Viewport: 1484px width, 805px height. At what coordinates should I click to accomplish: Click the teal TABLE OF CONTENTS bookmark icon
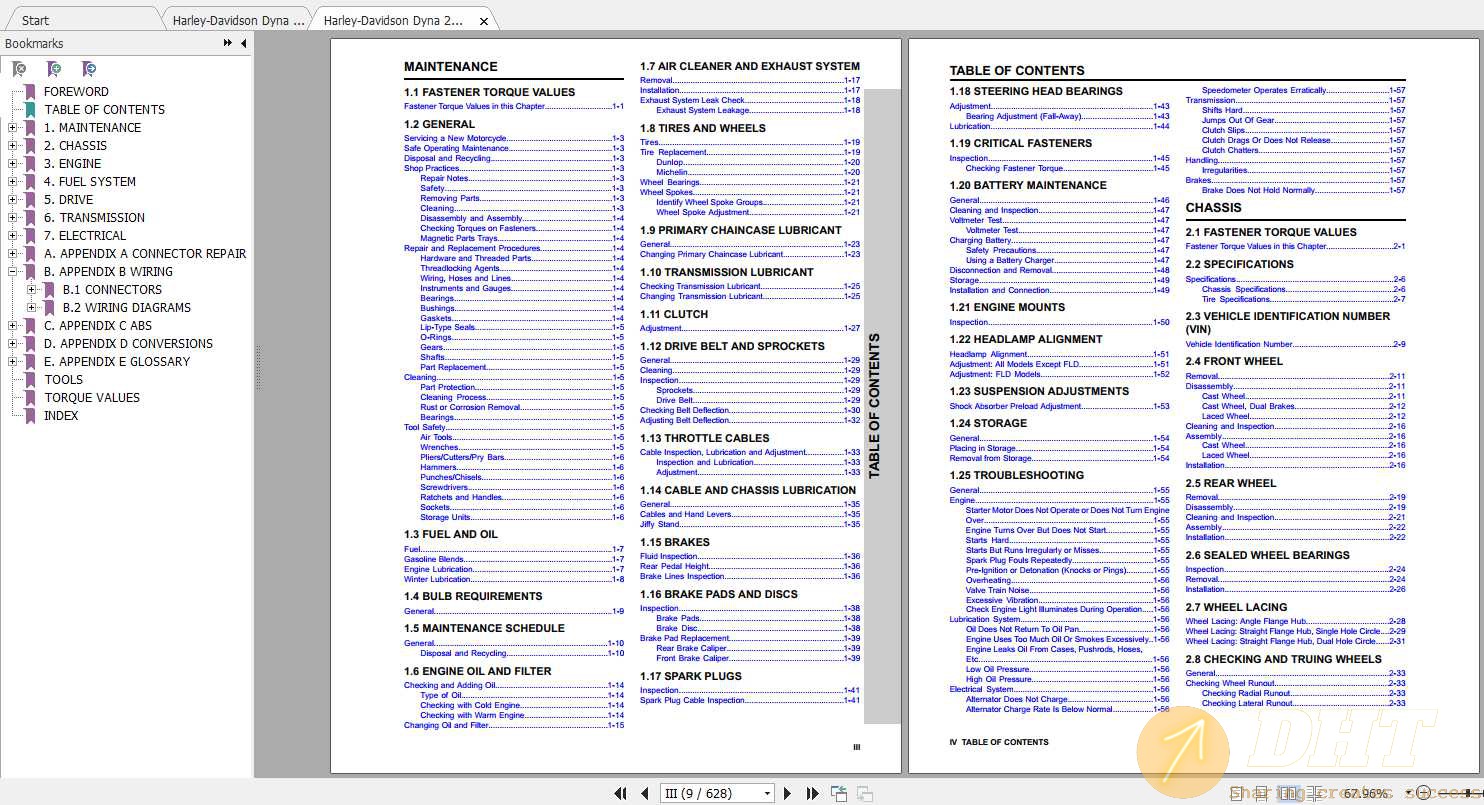[x=30, y=110]
